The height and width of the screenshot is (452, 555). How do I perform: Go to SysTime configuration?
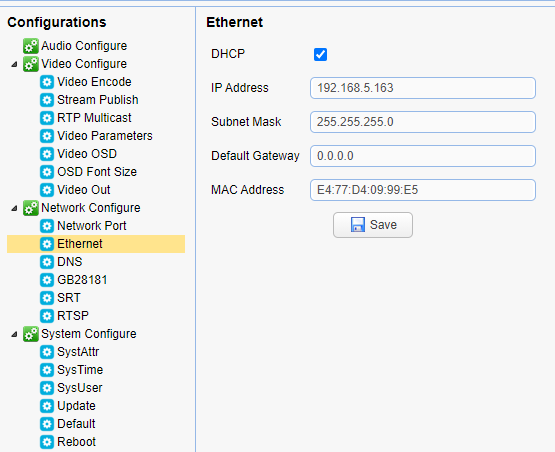point(80,370)
